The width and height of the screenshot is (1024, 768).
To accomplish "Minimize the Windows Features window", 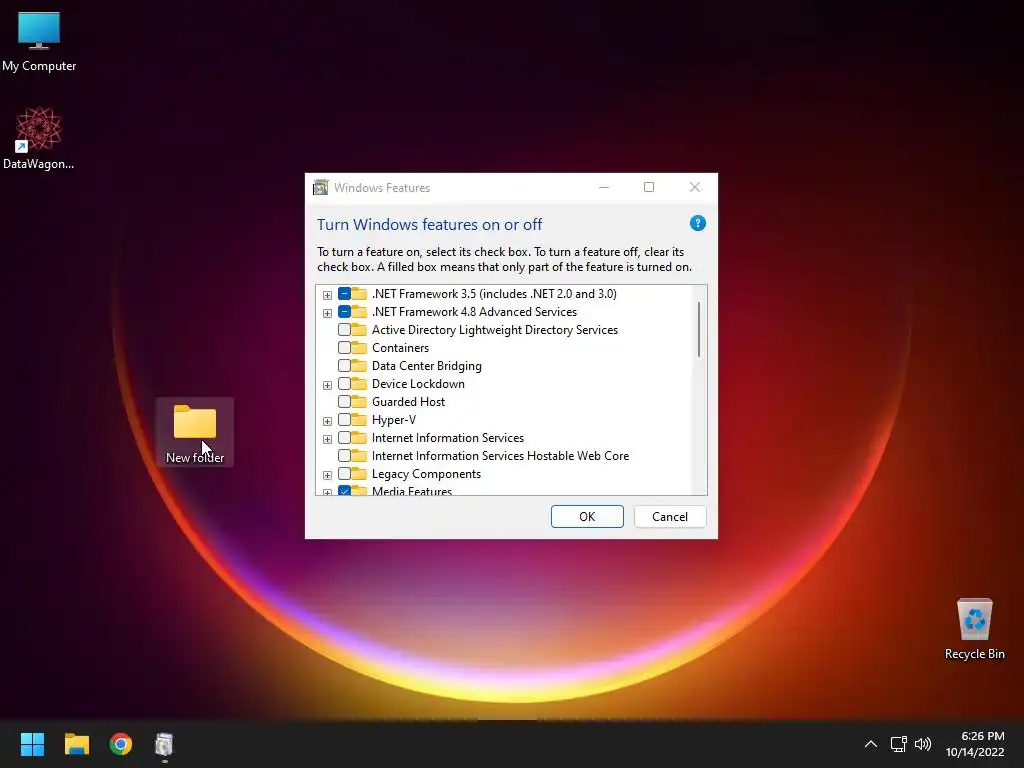I will tap(604, 187).
